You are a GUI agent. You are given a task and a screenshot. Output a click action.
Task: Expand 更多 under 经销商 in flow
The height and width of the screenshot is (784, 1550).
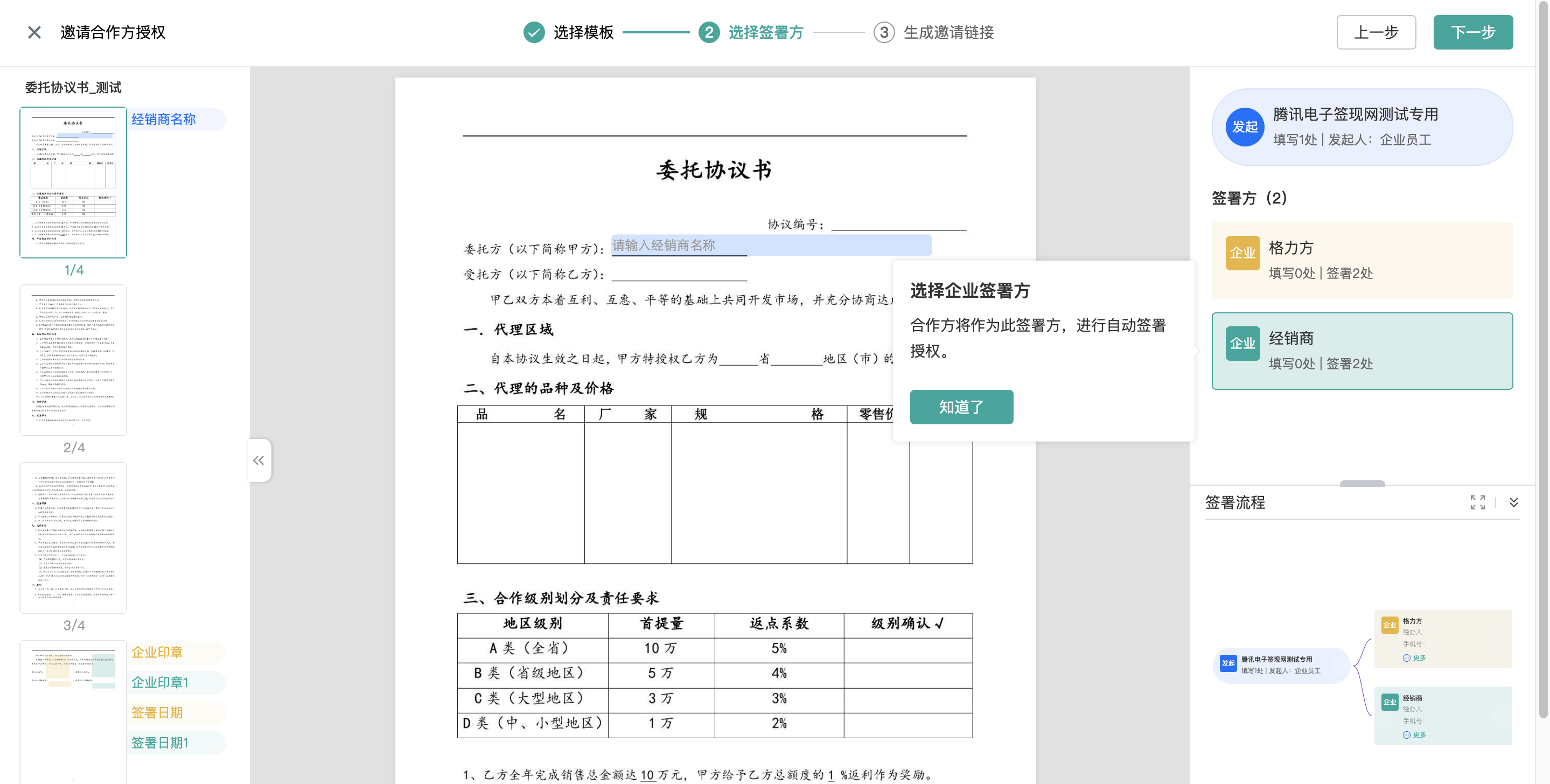(x=1415, y=734)
